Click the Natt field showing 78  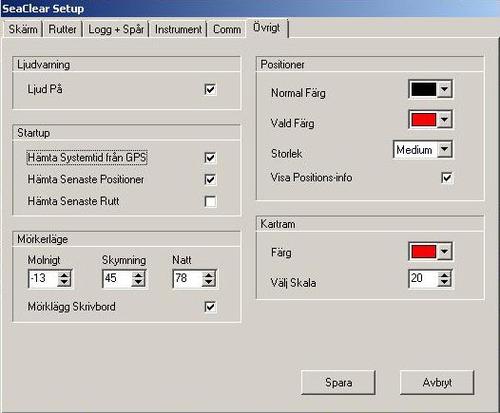(x=188, y=279)
